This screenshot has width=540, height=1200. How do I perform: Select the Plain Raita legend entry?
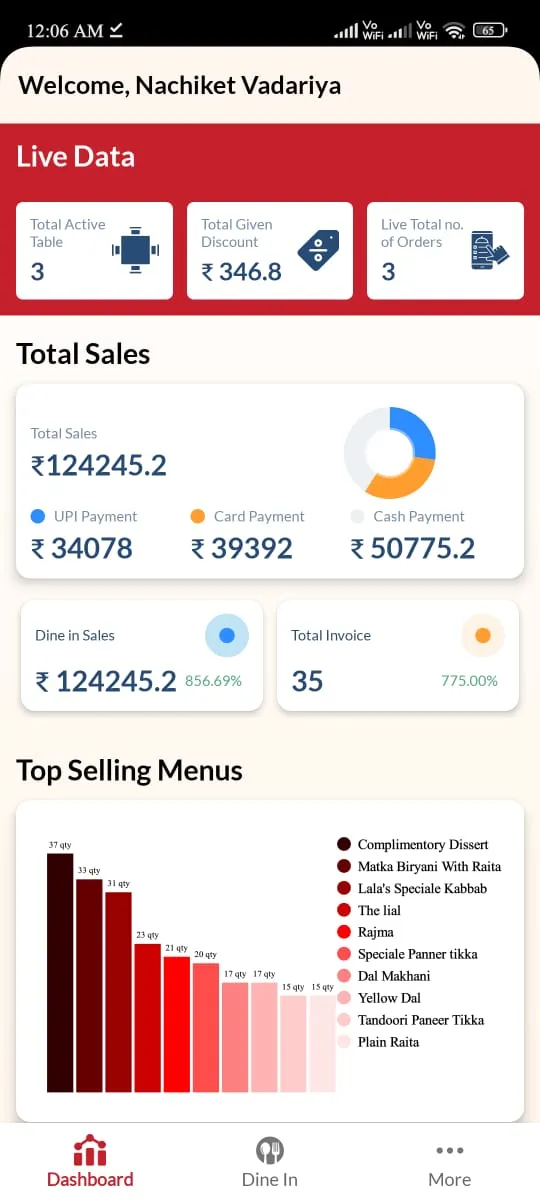tap(378, 1042)
